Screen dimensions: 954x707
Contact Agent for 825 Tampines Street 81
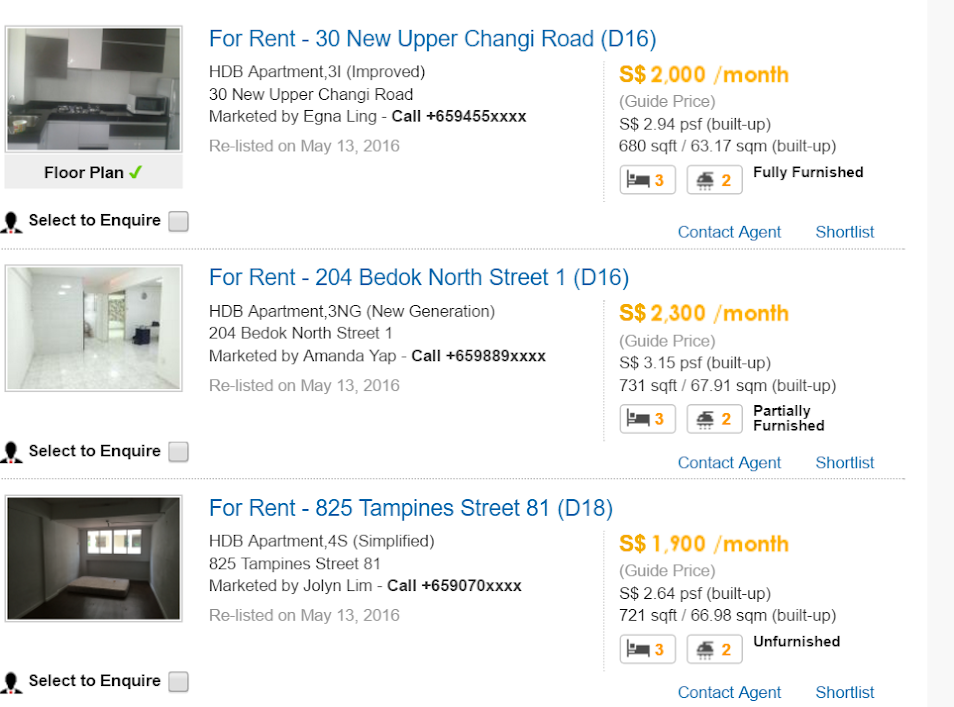pos(729,692)
